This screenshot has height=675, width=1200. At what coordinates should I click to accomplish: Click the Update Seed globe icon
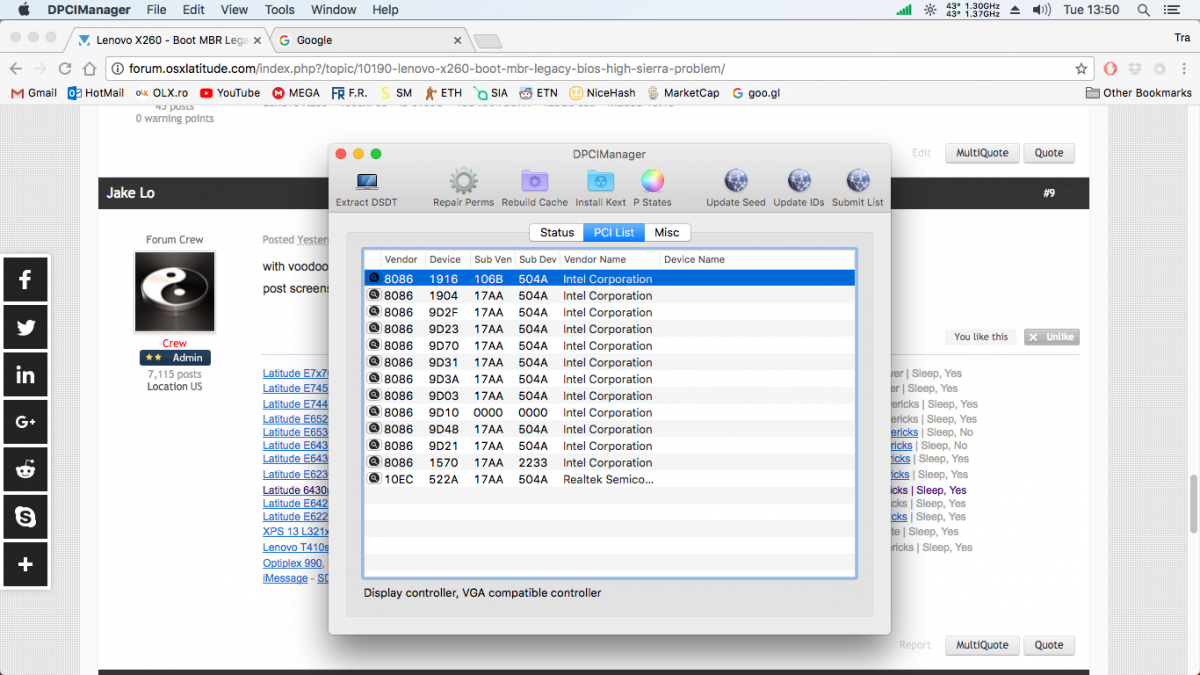pos(736,183)
